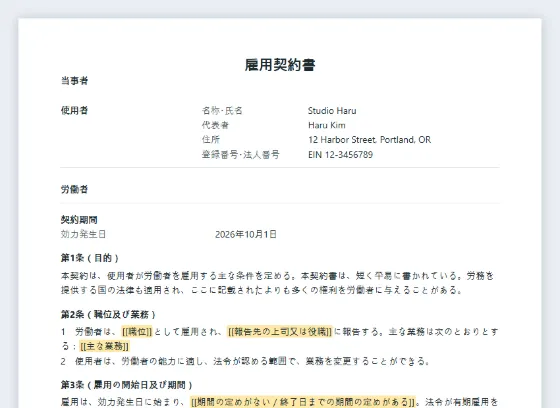560x408 pixels.
Task: Click the address 12 Harbor Street, Portland, OR
Action: coord(370,140)
